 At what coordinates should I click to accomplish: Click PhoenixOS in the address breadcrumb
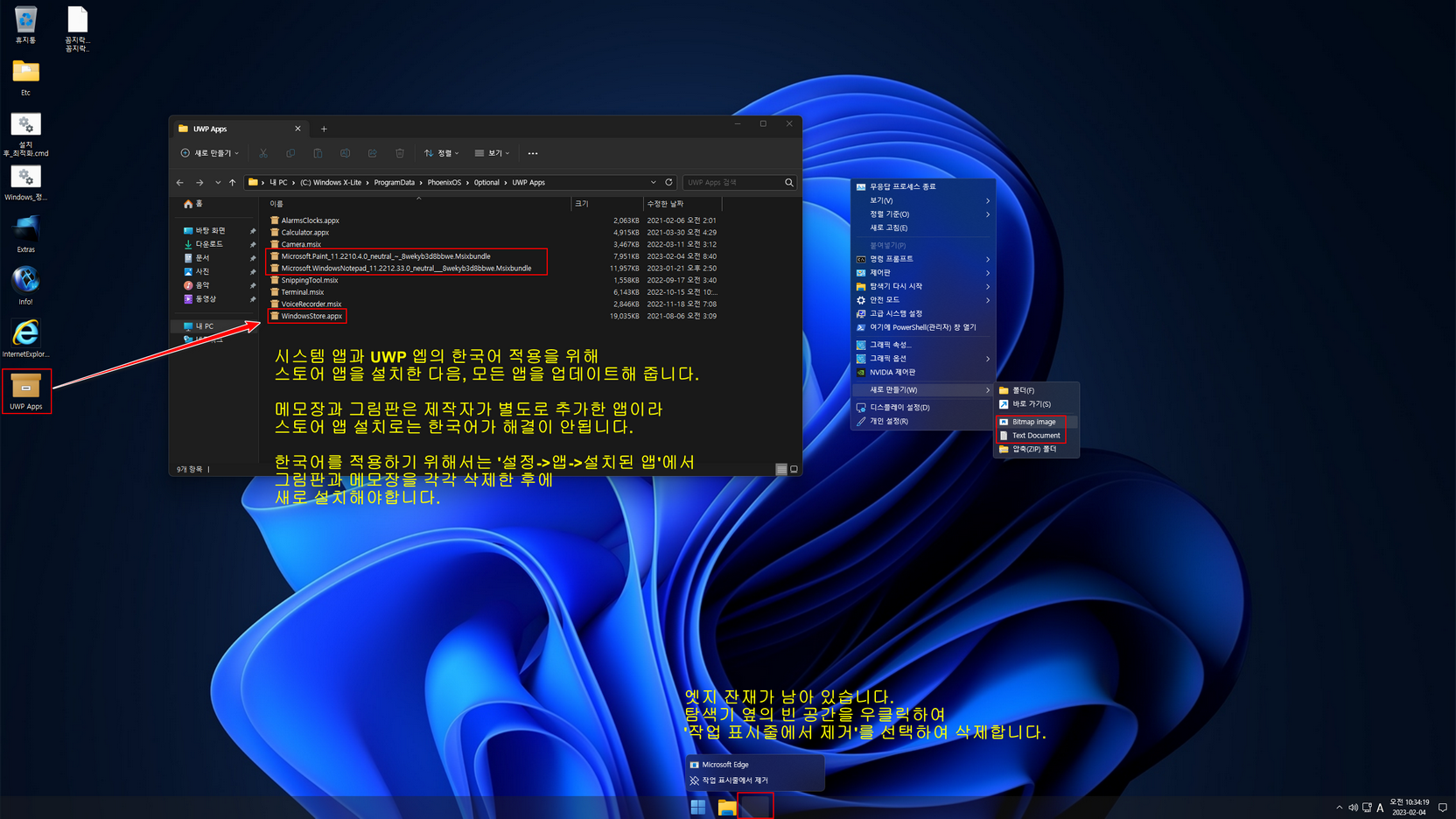pos(444,183)
